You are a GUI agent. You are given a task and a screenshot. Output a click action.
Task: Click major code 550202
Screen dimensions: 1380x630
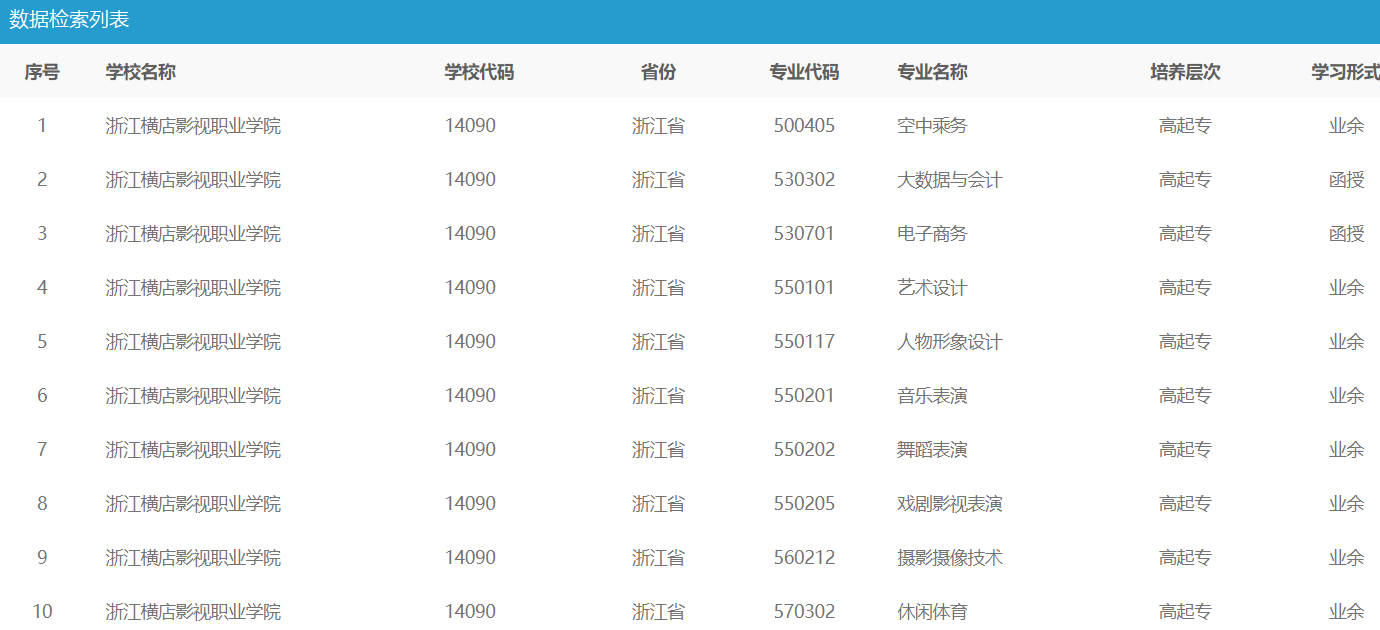pos(804,450)
